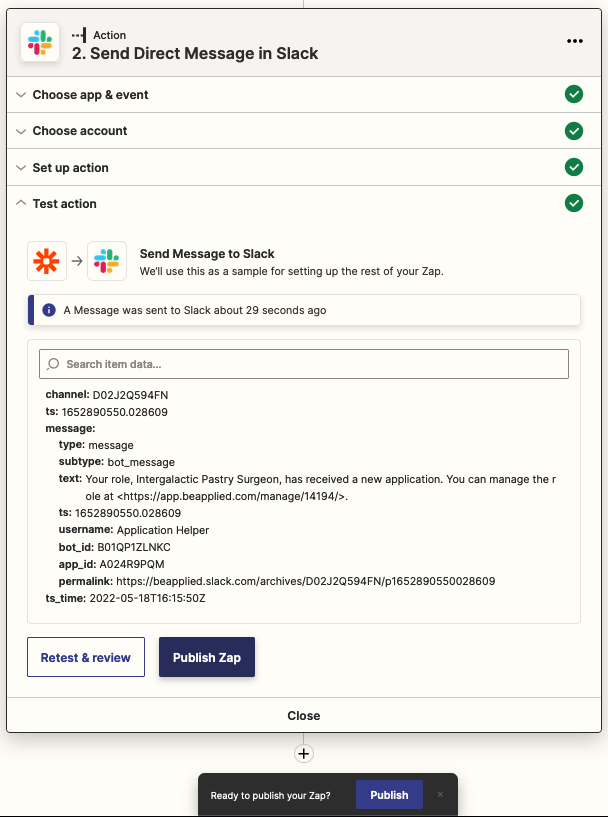Click the info icon in the message banner

click(48, 310)
